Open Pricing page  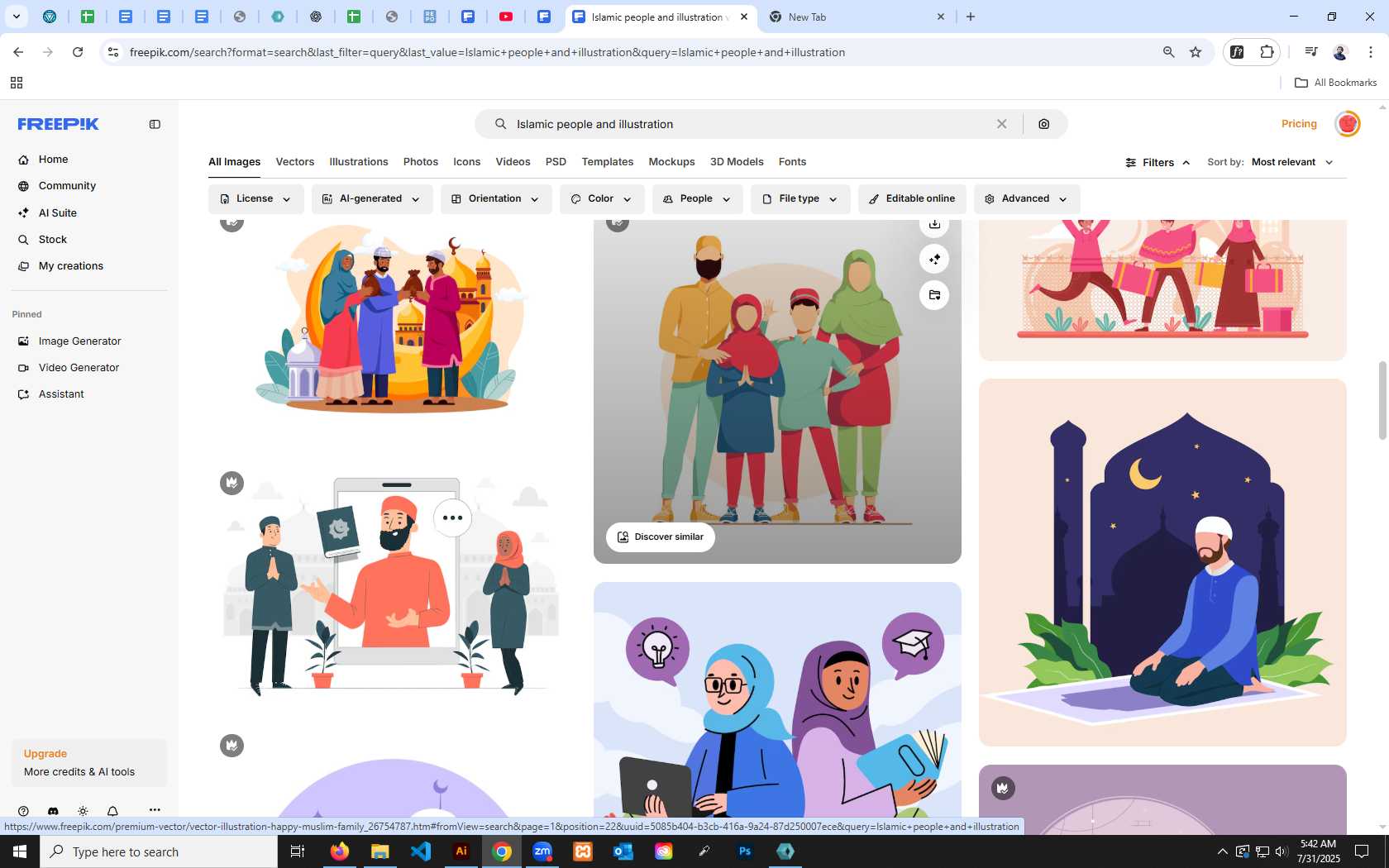(1299, 124)
